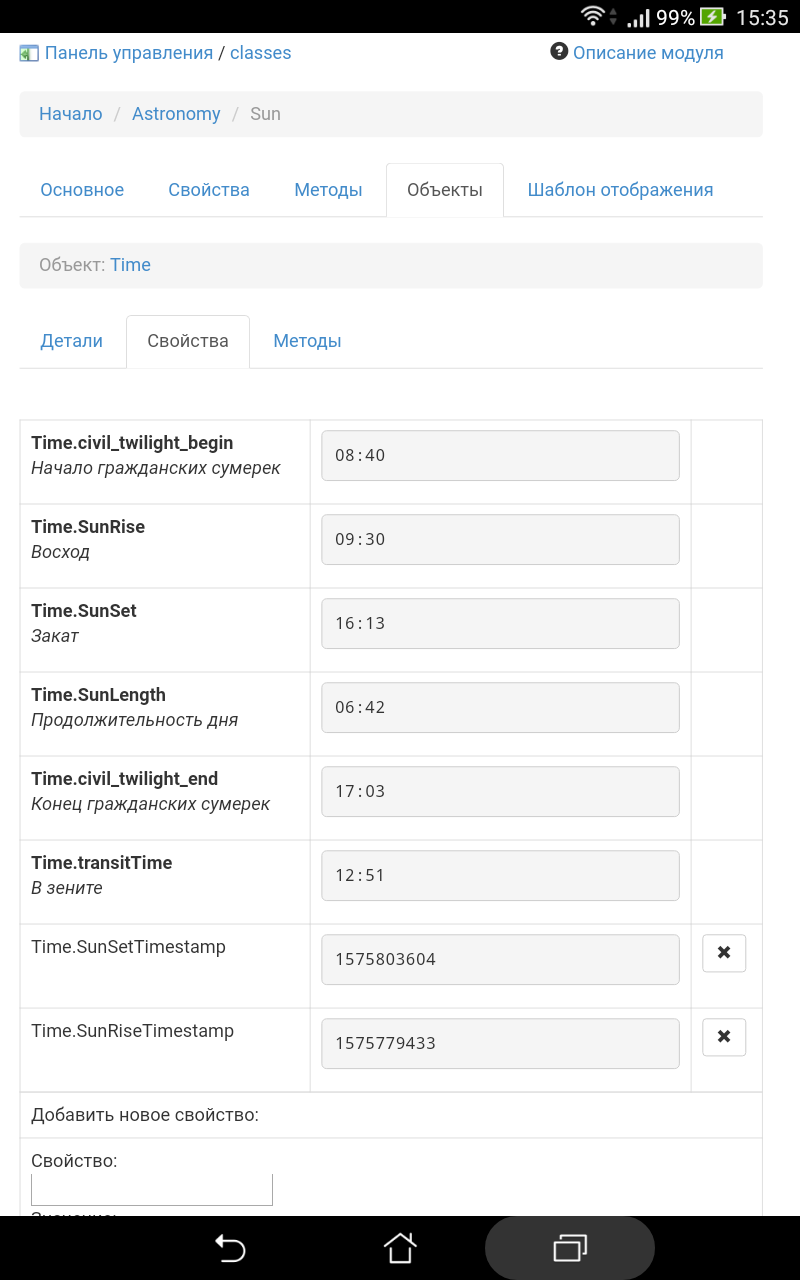Open the Astronomy class from the breadcrumb
This screenshot has height=1280, width=800.
tap(176, 113)
